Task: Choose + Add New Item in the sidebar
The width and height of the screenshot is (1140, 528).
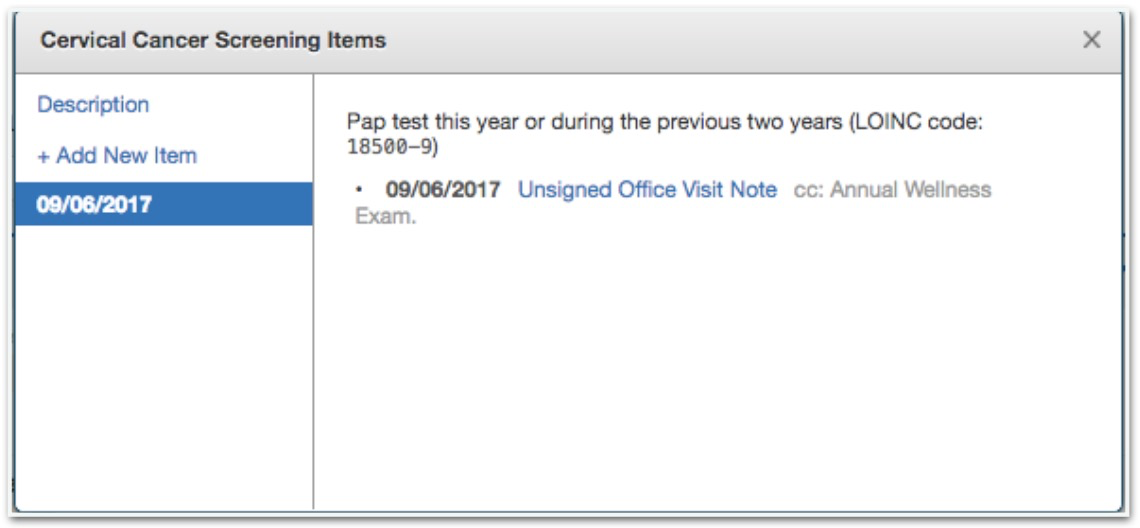Action: pyautogui.click(x=117, y=156)
